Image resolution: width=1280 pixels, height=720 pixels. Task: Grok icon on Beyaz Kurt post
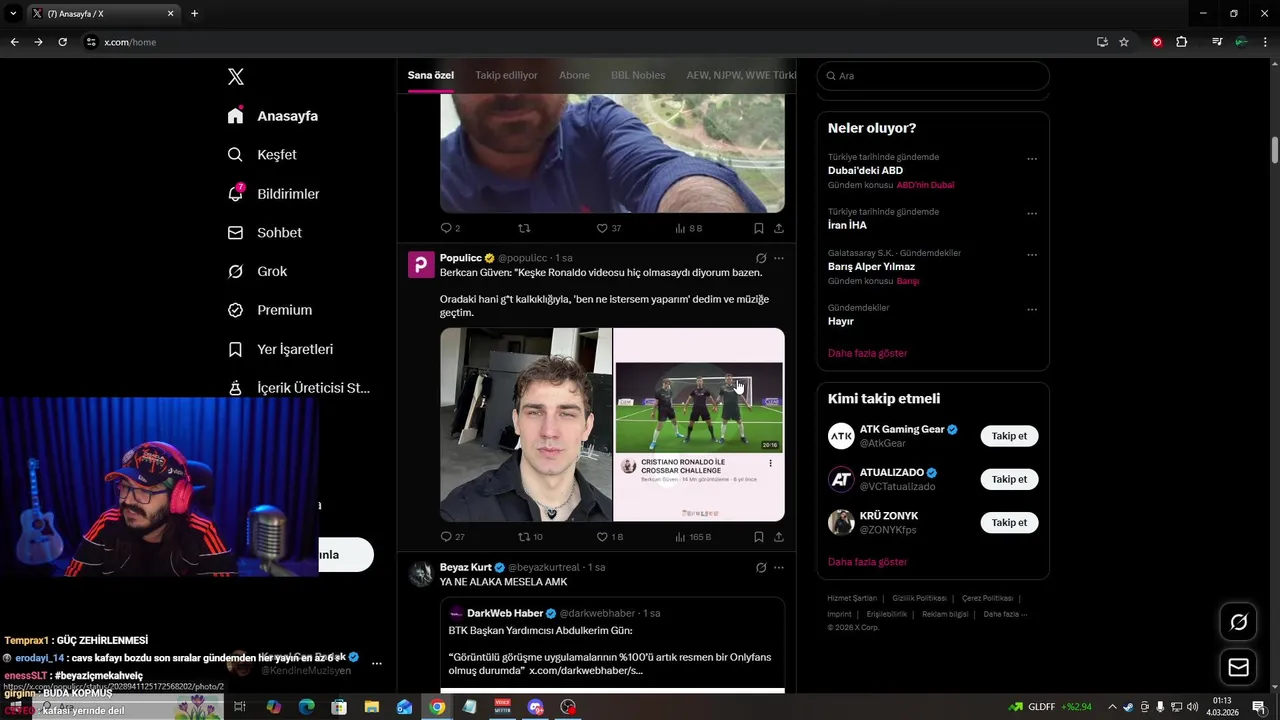coord(761,567)
